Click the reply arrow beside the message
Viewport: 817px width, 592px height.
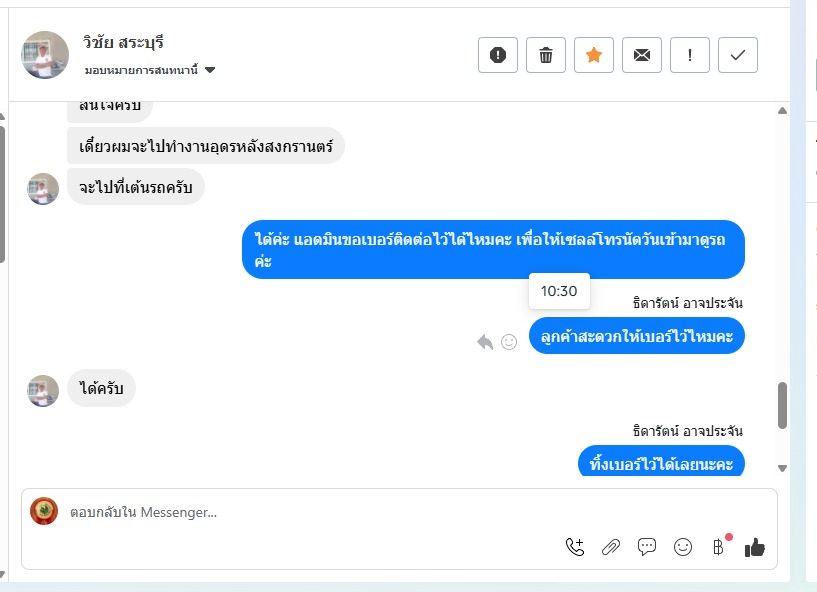[x=485, y=342]
